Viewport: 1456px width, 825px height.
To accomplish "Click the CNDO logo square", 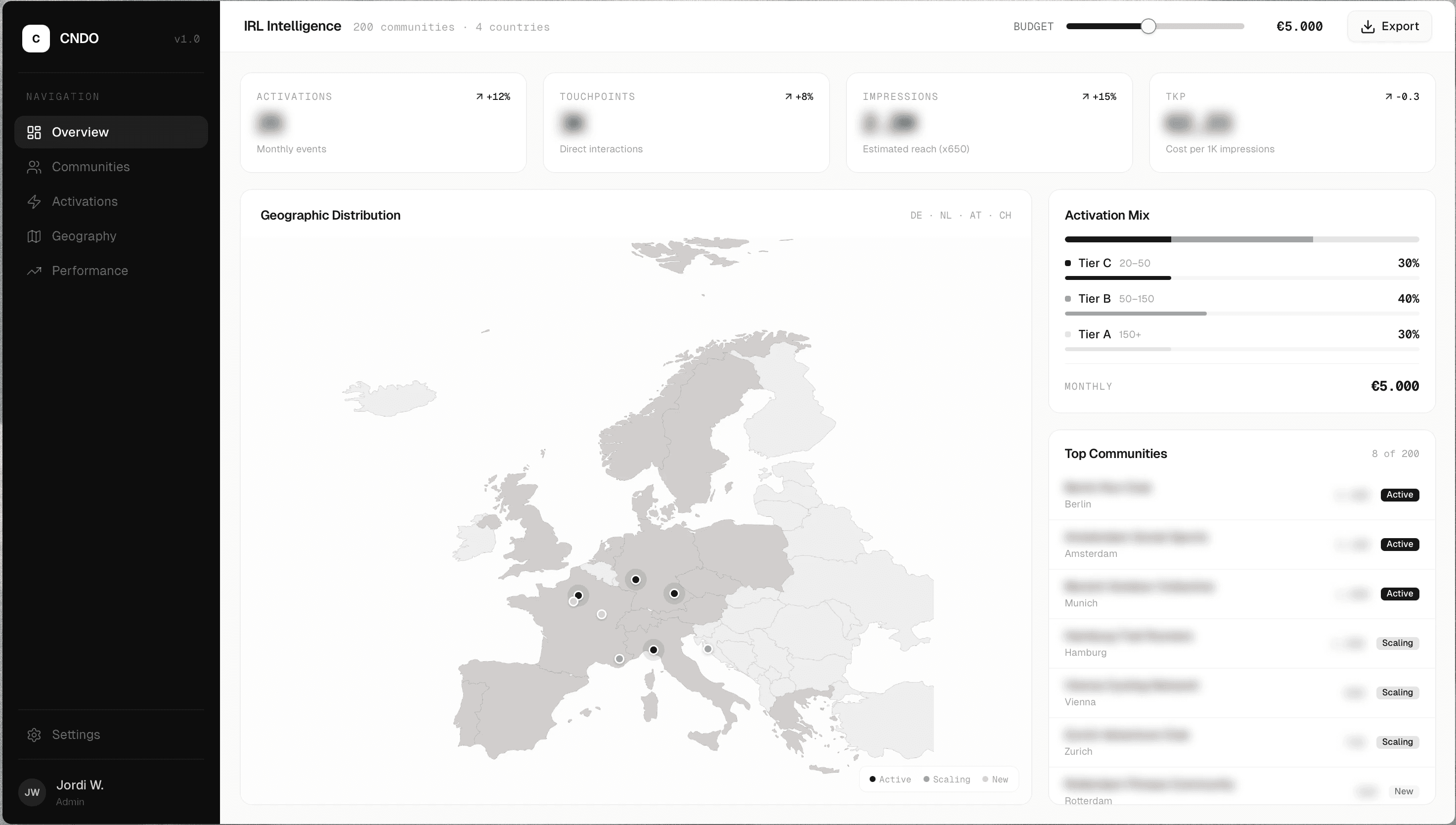I will 36,39.
